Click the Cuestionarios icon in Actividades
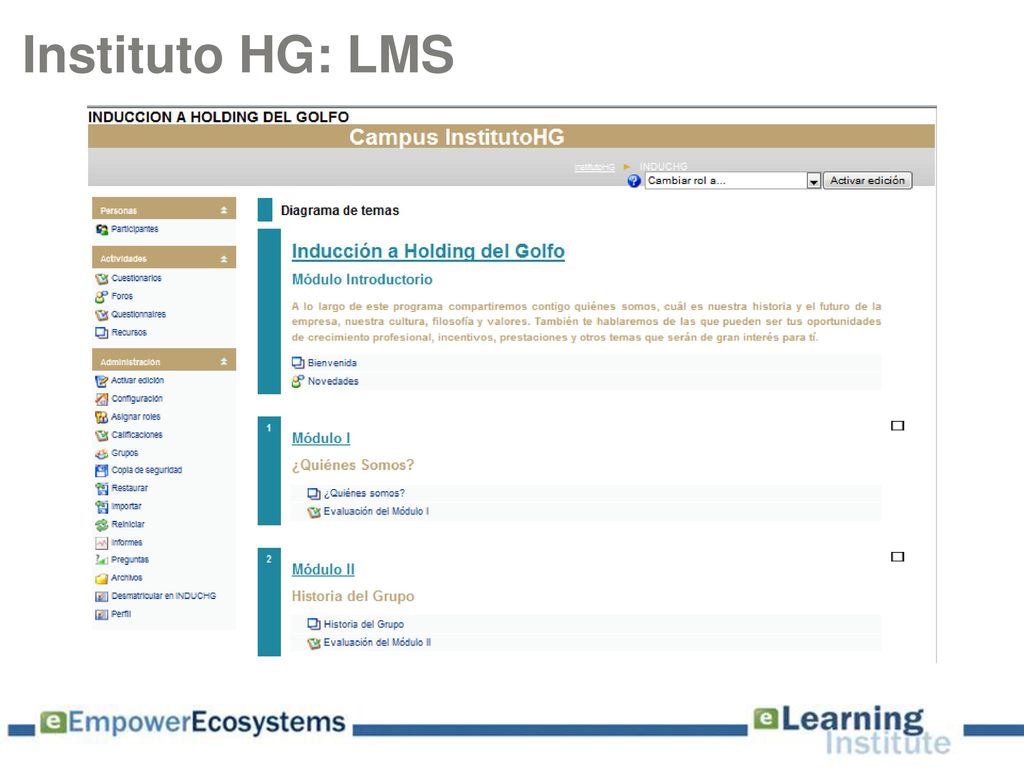The width and height of the screenshot is (1024, 768). [101, 279]
